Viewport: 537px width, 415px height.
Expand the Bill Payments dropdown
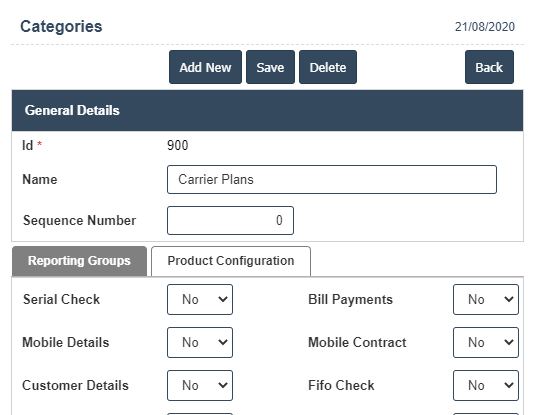pyautogui.click(x=486, y=299)
